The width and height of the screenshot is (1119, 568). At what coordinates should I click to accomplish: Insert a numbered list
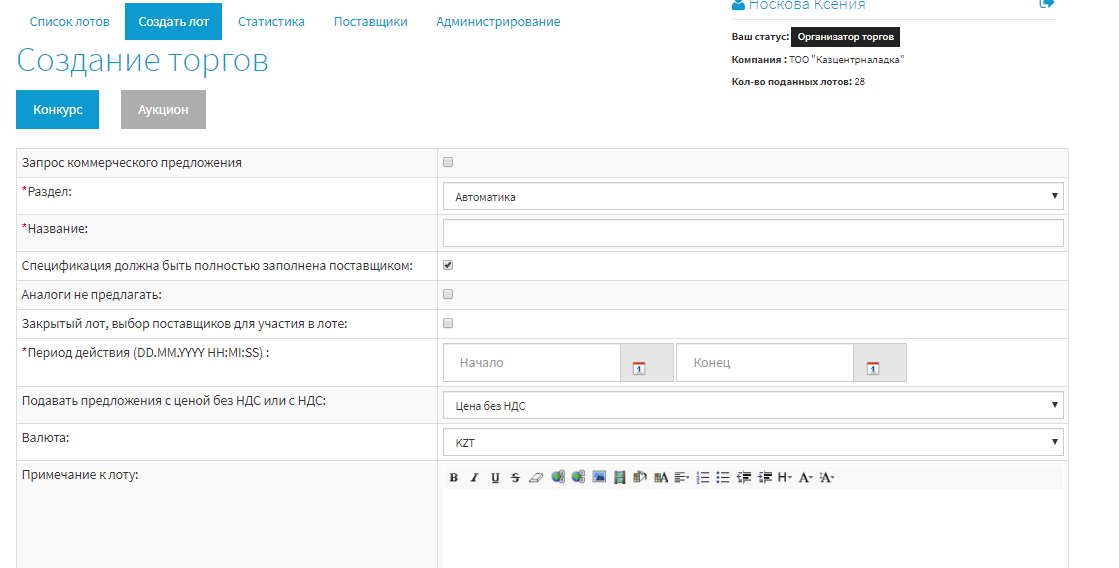(703, 477)
